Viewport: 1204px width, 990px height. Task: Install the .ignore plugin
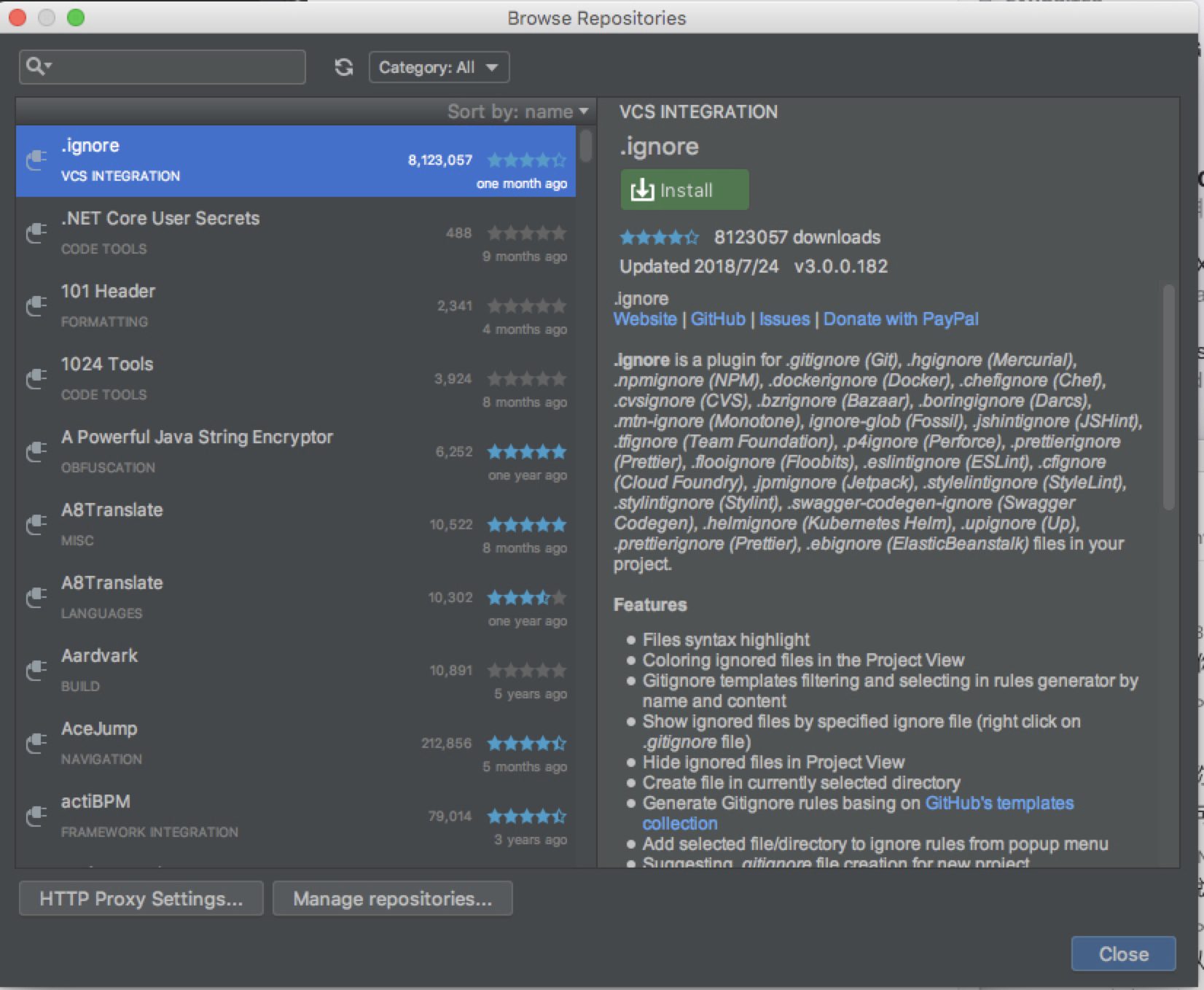(684, 190)
